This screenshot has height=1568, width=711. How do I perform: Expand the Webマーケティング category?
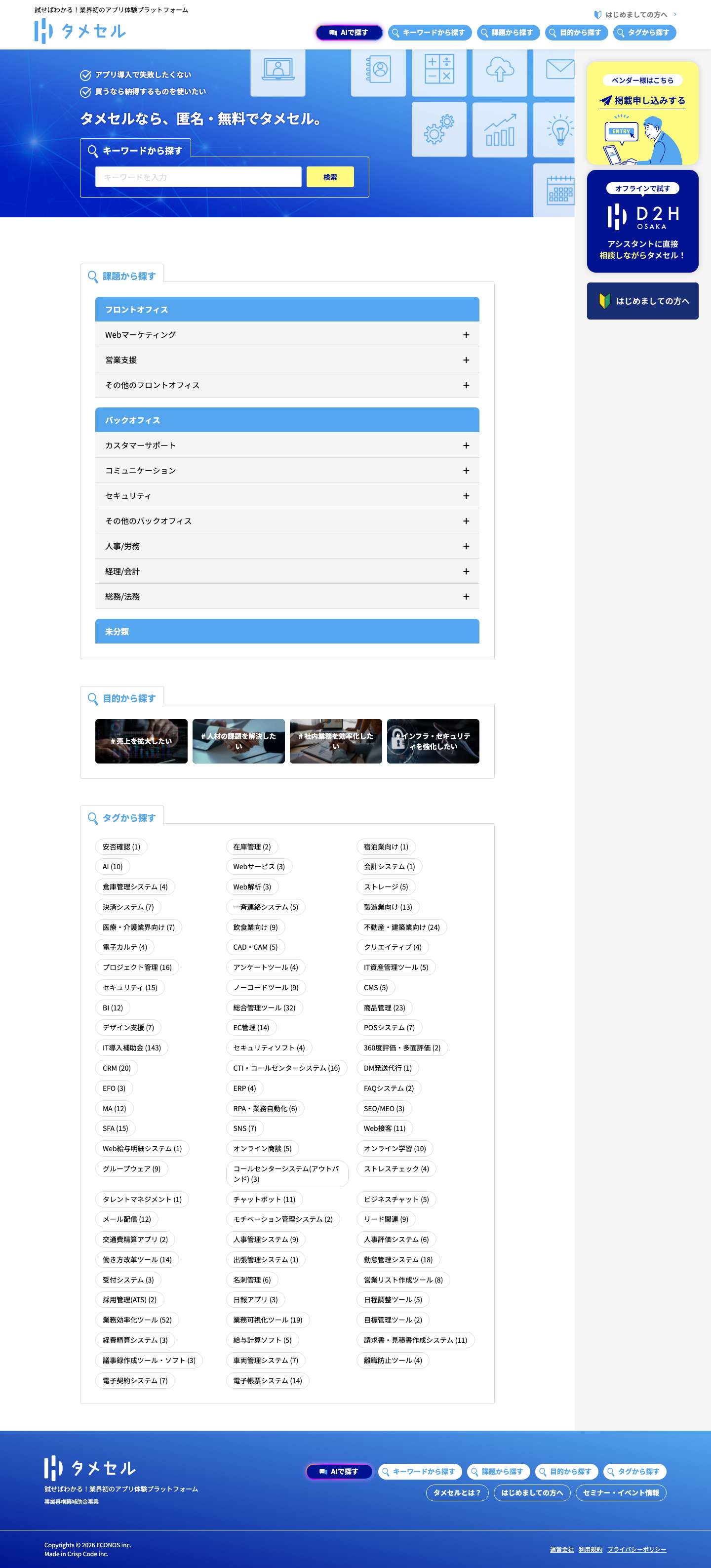pyautogui.click(x=287, y=335)
